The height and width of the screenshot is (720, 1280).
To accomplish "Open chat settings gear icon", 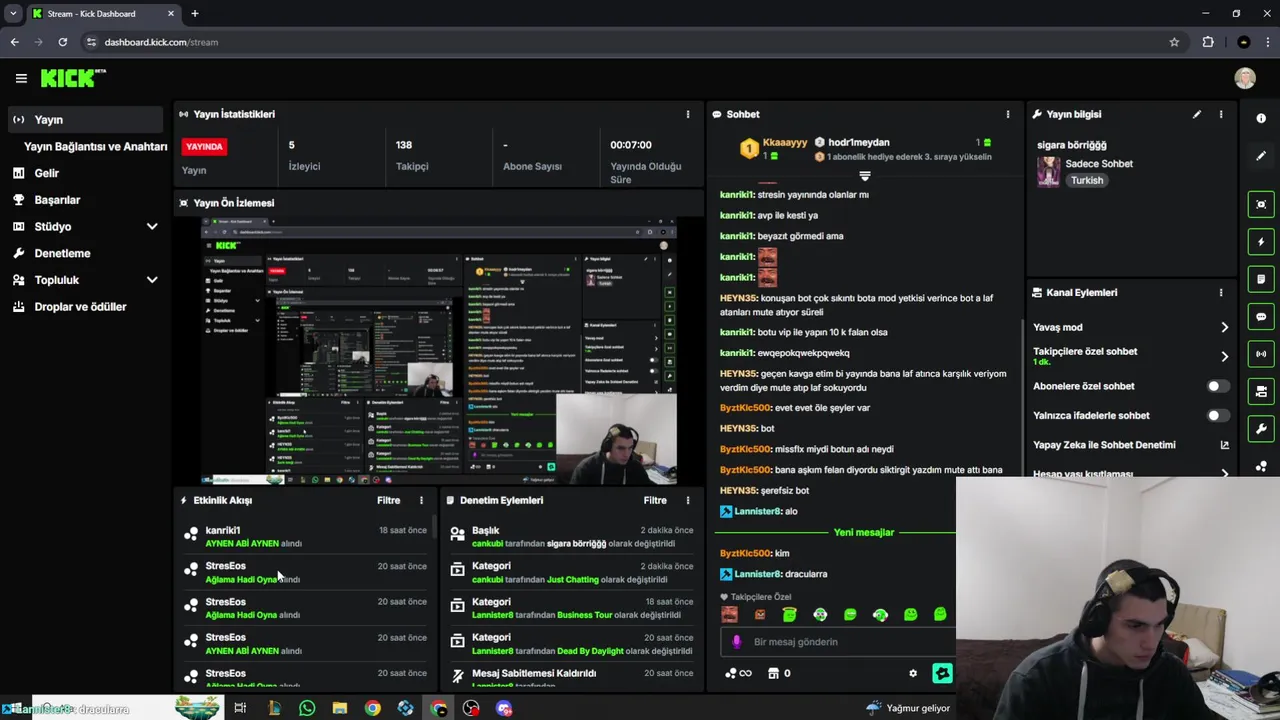I will [x=913, y=673].
